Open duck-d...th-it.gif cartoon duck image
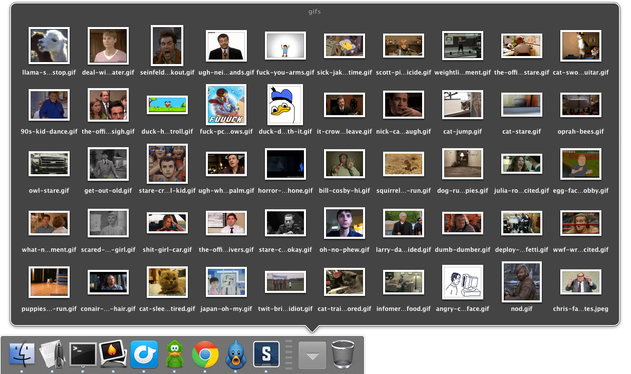This screenshot has width=631, height=374. (x=285, y=105)
